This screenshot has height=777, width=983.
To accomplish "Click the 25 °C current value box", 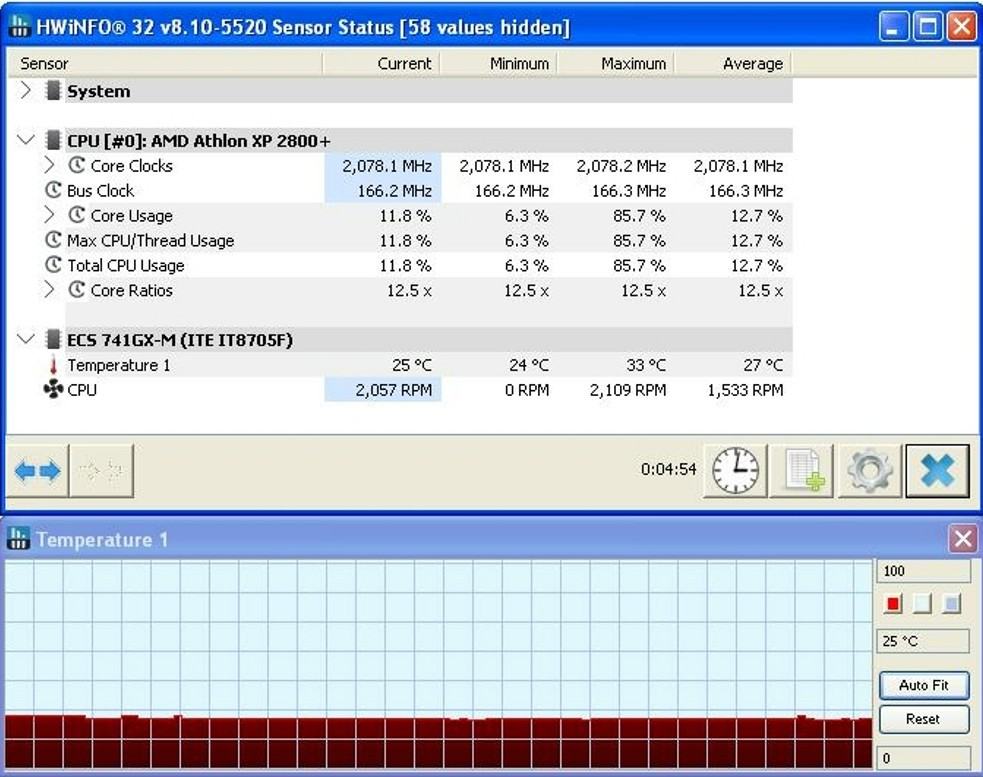I will click(923, 641).
